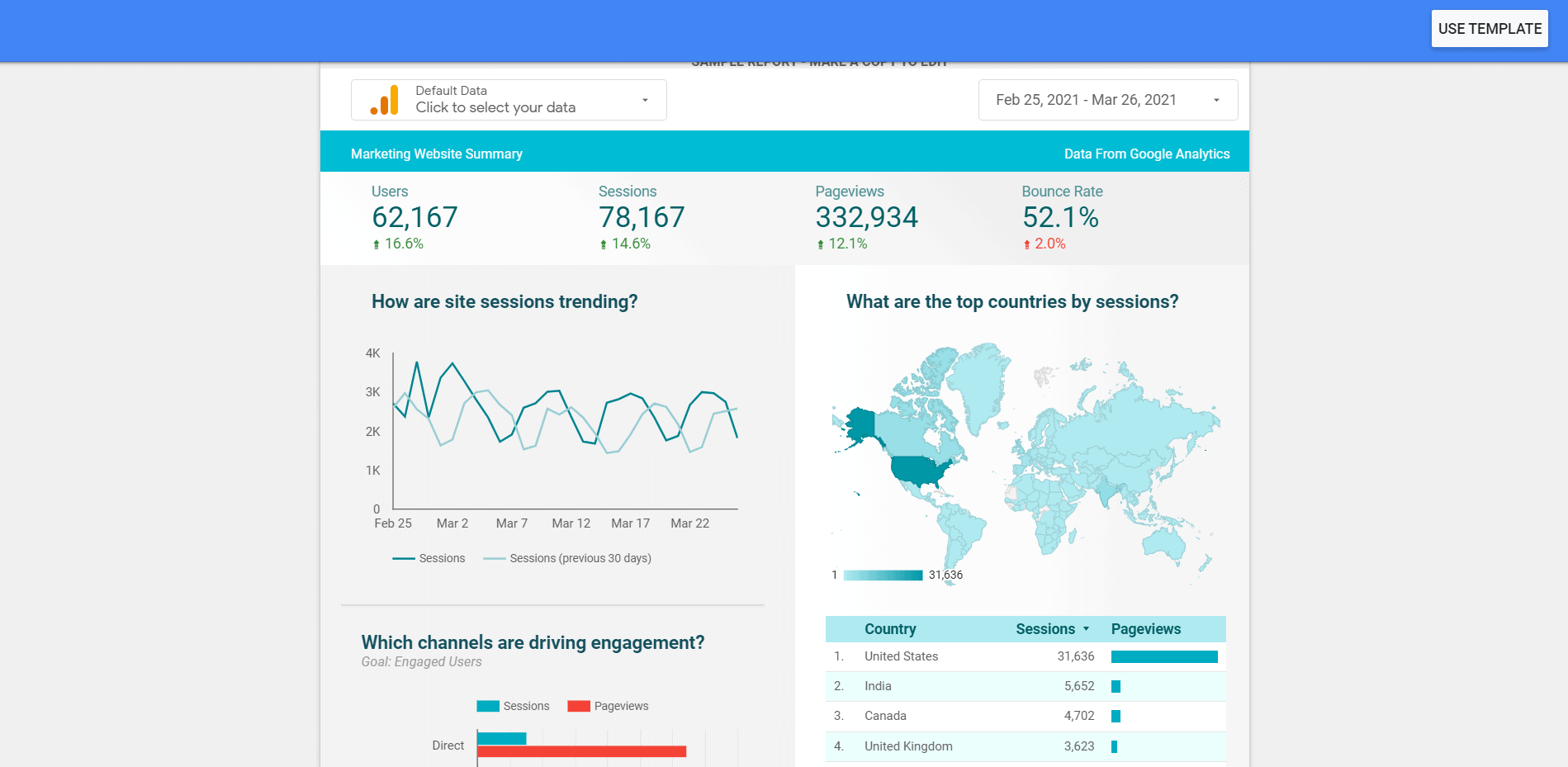
Task: Click the map sessions color gradient scale
Action: (883, 575)
